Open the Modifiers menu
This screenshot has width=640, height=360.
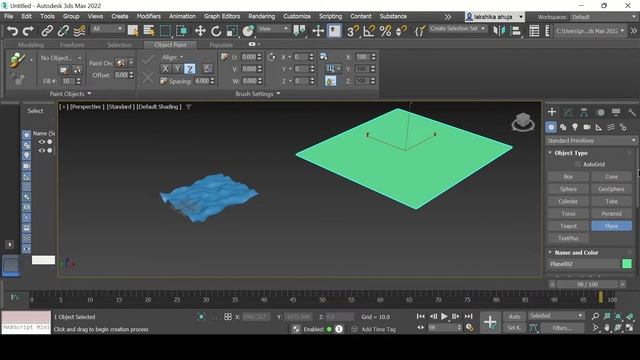tap(149, 16)
